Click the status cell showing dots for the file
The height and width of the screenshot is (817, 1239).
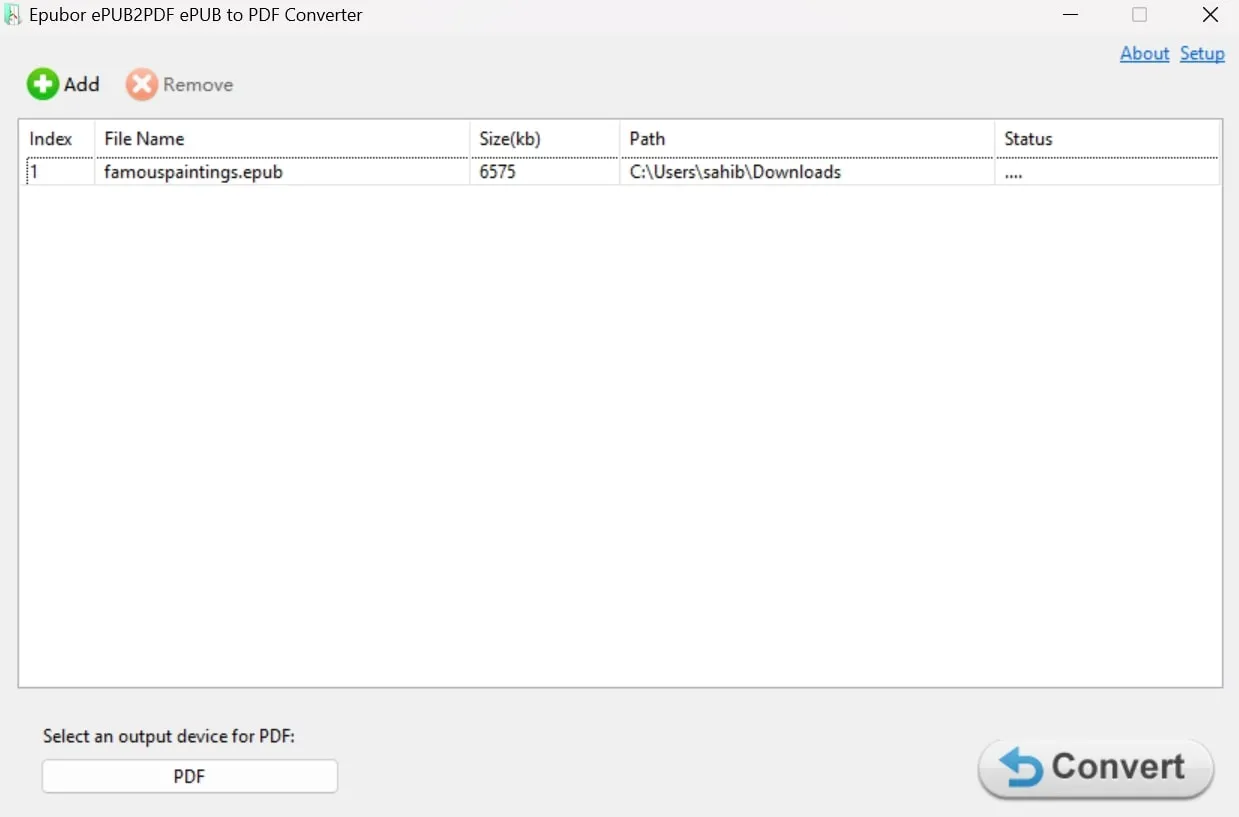coord(1013,171)
